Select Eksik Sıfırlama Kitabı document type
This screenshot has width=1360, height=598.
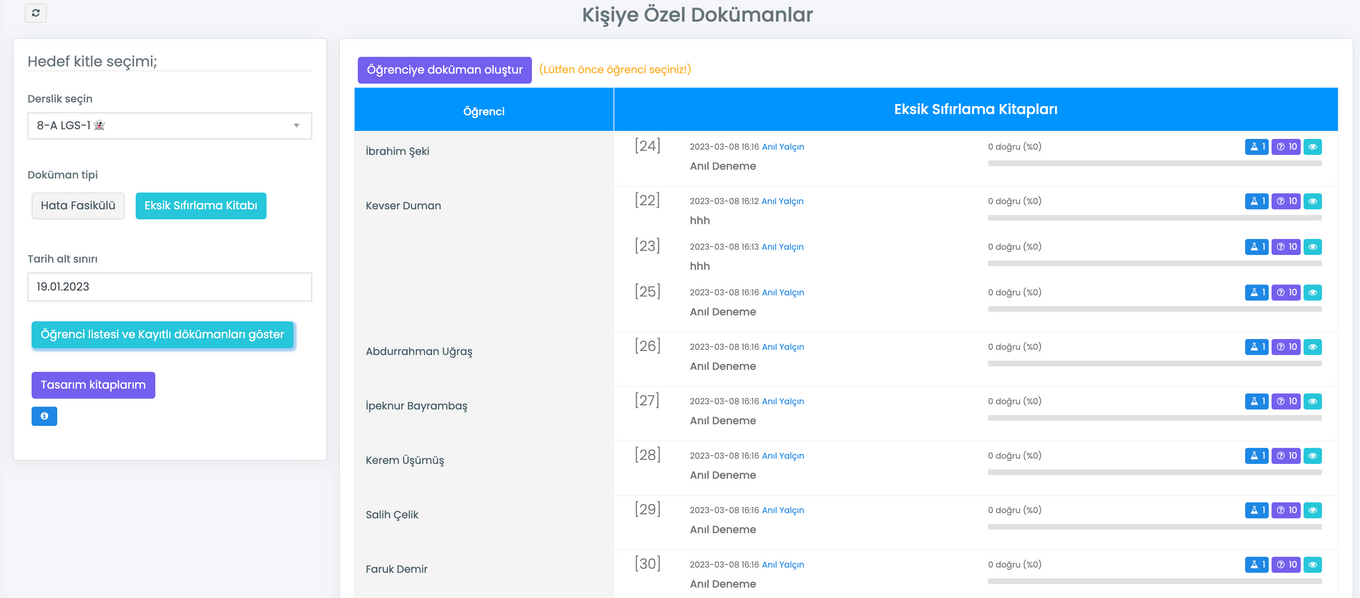(201, 206)
